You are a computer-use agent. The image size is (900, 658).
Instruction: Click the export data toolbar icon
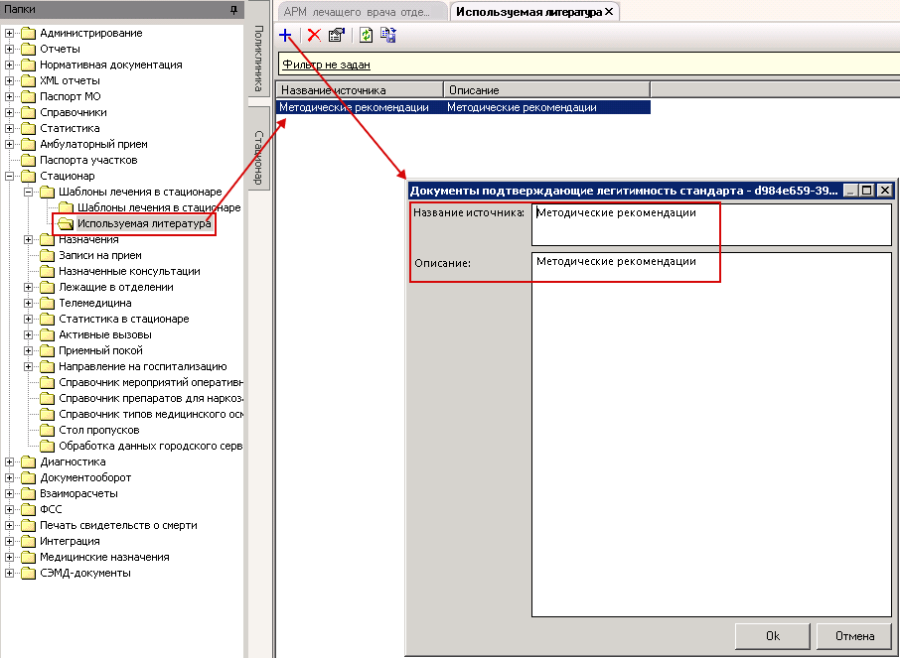[388, 36]
